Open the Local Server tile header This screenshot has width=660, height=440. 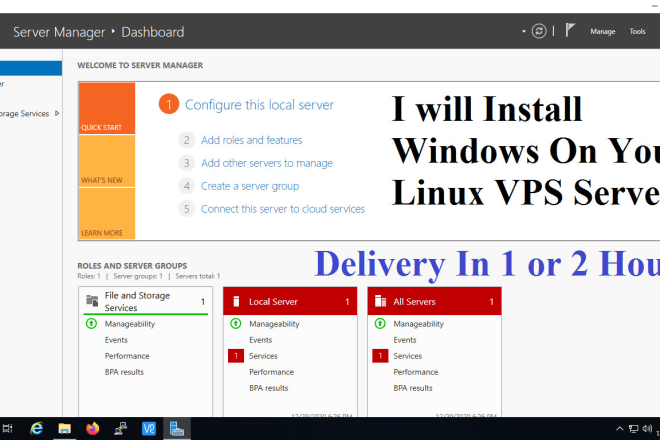[290, 301]
